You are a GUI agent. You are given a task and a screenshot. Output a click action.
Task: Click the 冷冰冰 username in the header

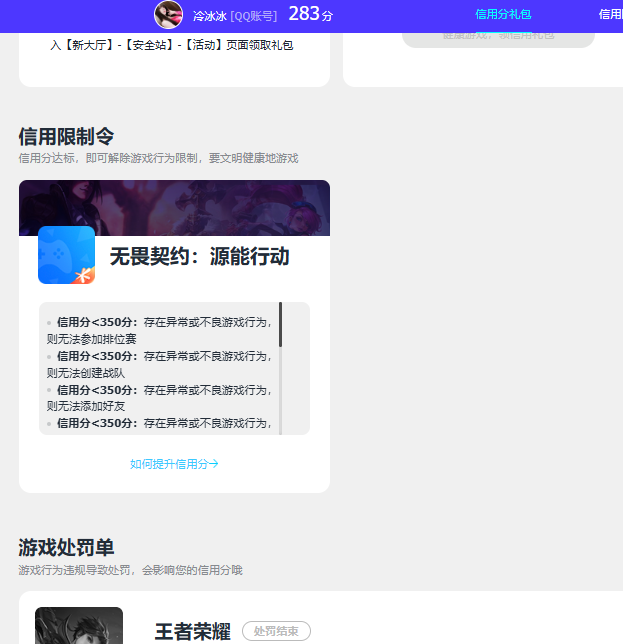click(x=210, y=16)
